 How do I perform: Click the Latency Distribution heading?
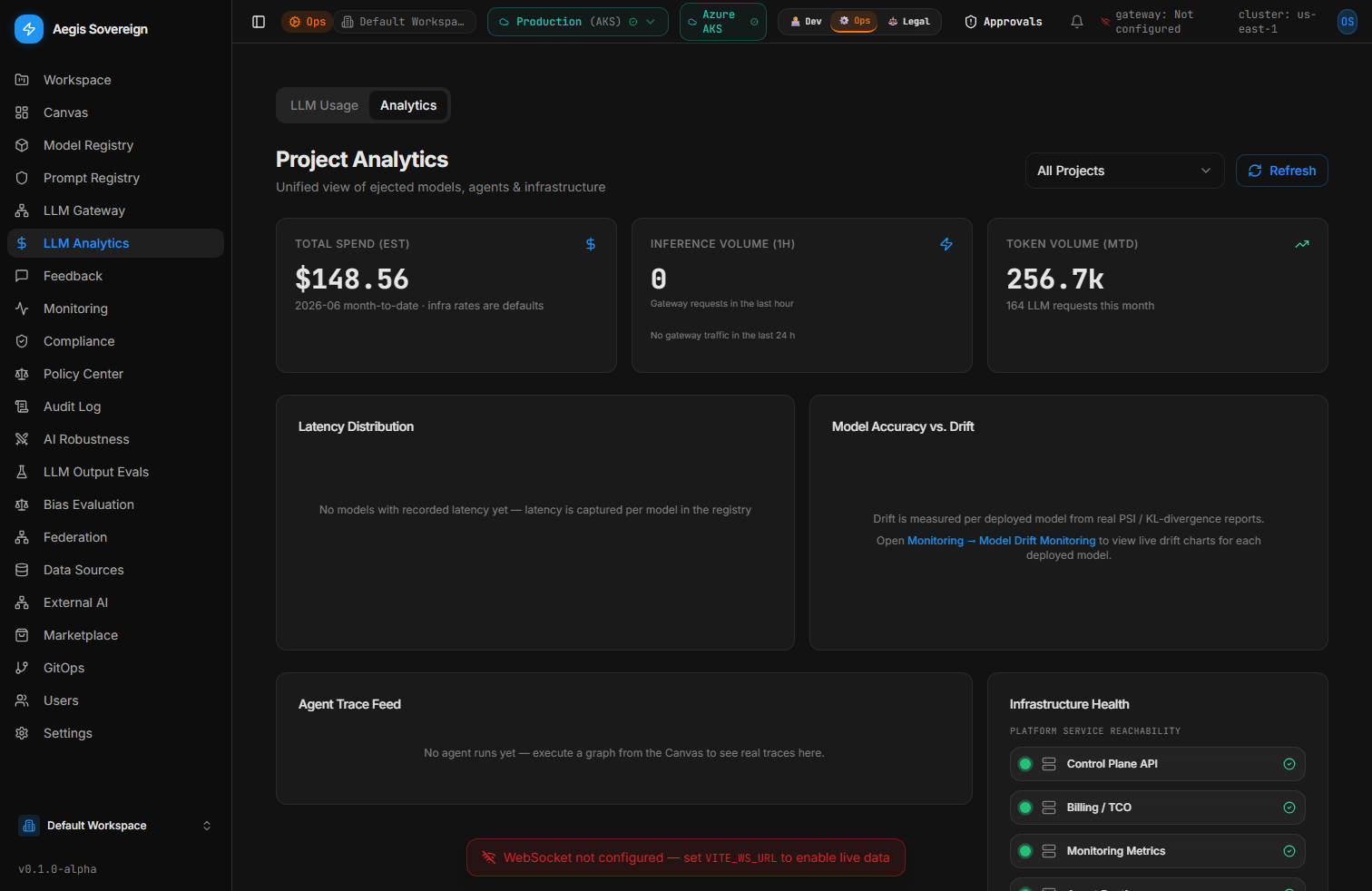point(356,426)
